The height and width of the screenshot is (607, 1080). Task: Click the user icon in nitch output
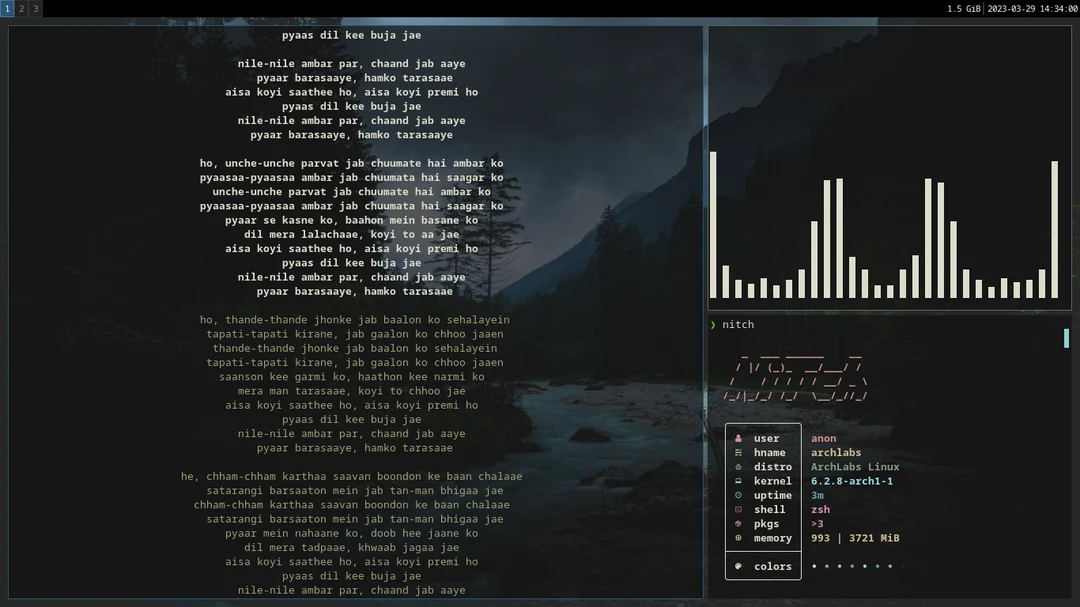pyautogui.click(x=738, y=437)
